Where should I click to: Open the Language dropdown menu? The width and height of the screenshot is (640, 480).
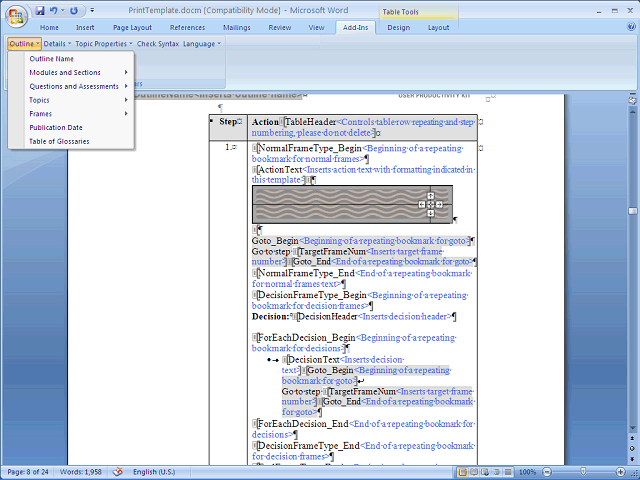tap(201, 44)
